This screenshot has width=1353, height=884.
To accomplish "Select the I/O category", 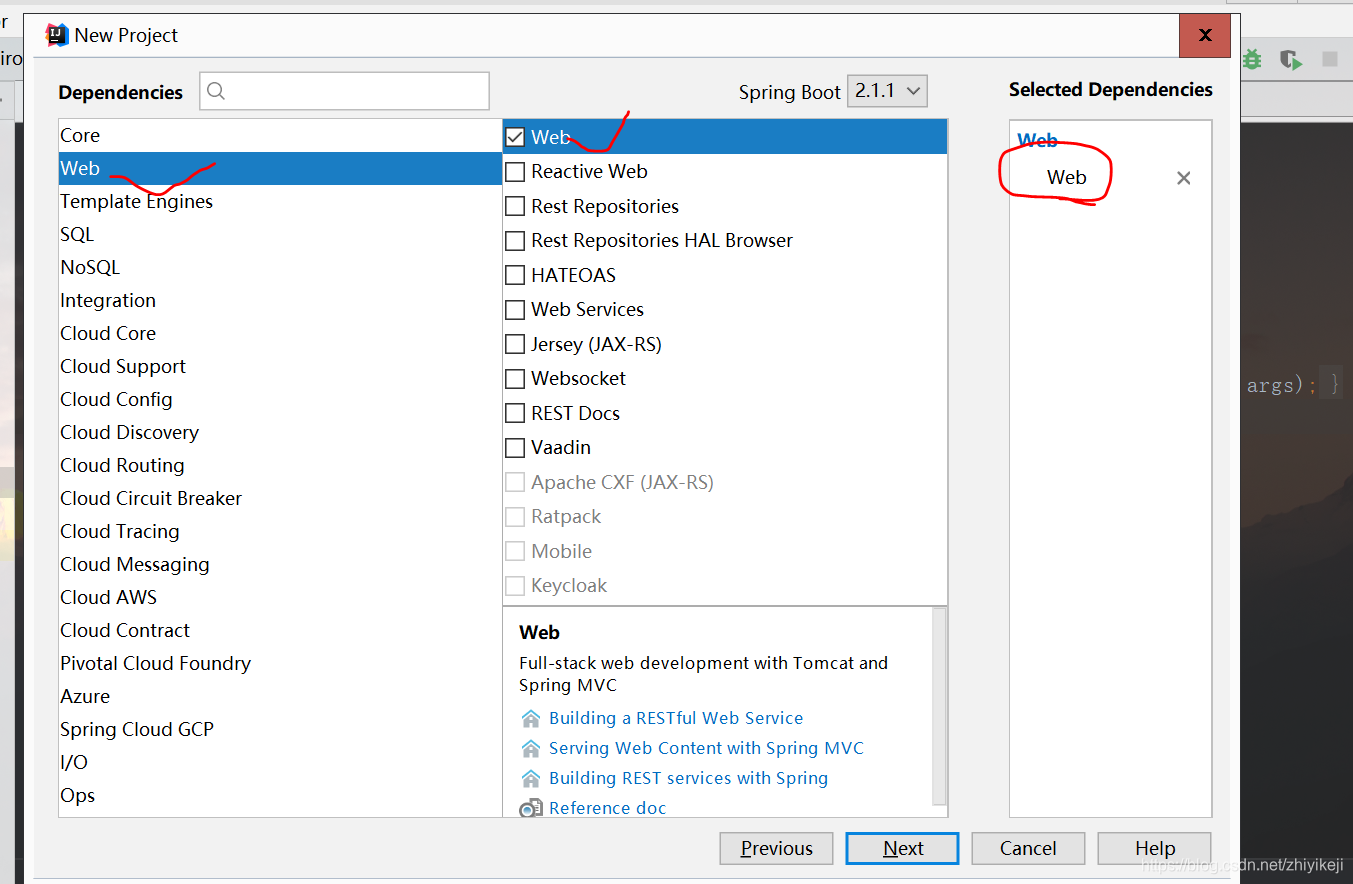I will point(280,762).
